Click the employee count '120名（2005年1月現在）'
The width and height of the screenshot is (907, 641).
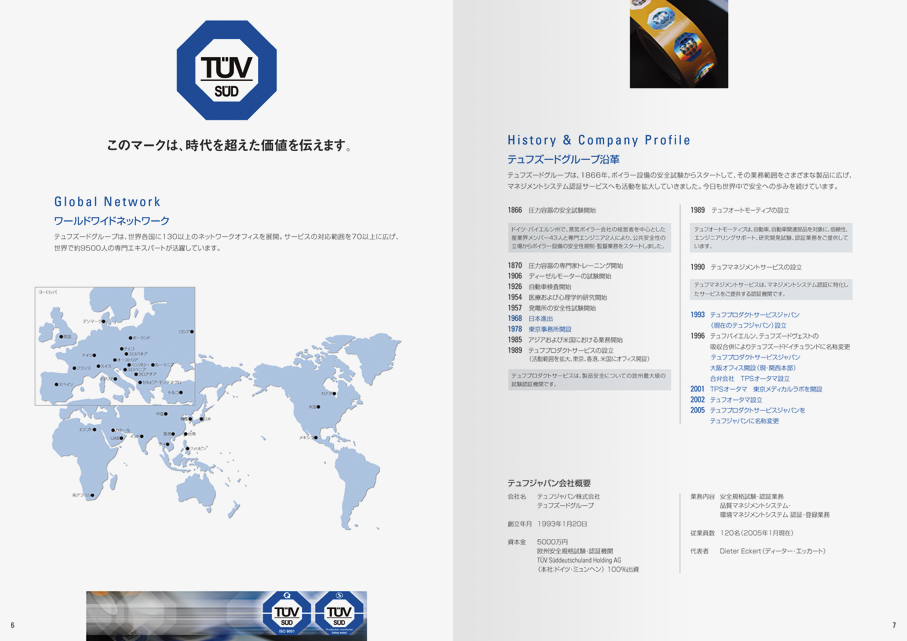point(757,533)
